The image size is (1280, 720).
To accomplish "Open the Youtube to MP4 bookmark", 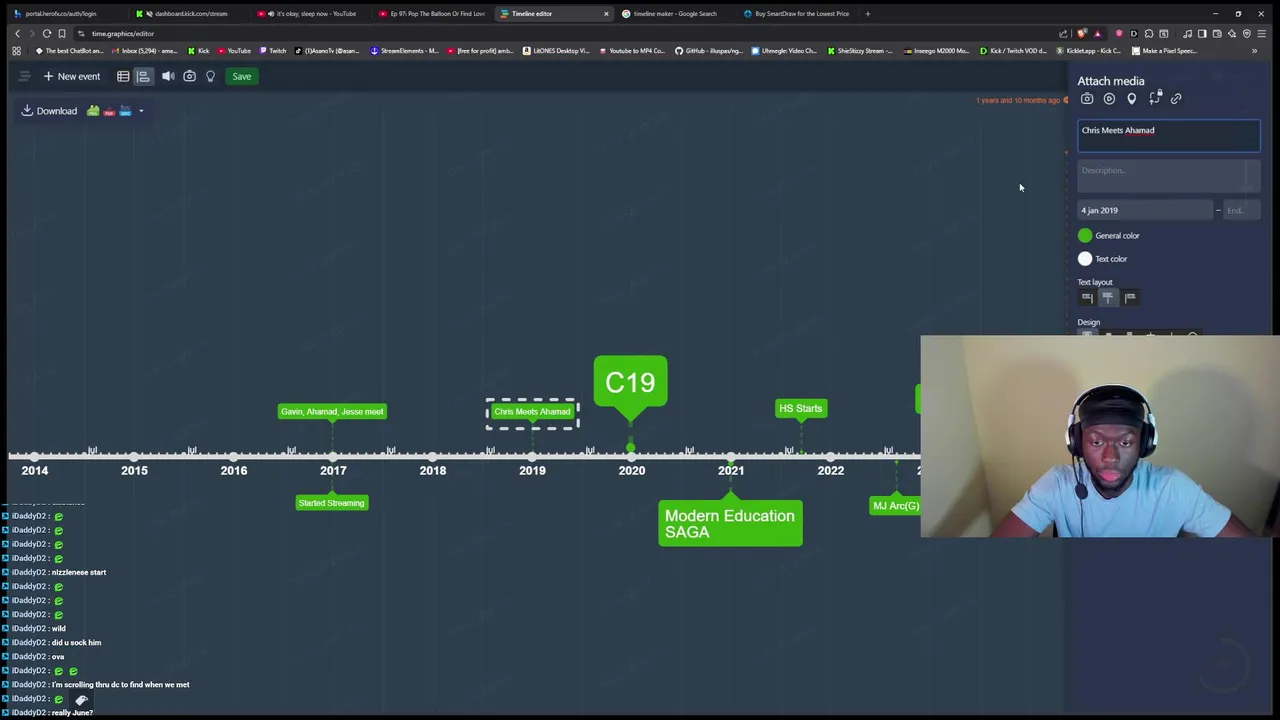I will click(x=632, y=51).
